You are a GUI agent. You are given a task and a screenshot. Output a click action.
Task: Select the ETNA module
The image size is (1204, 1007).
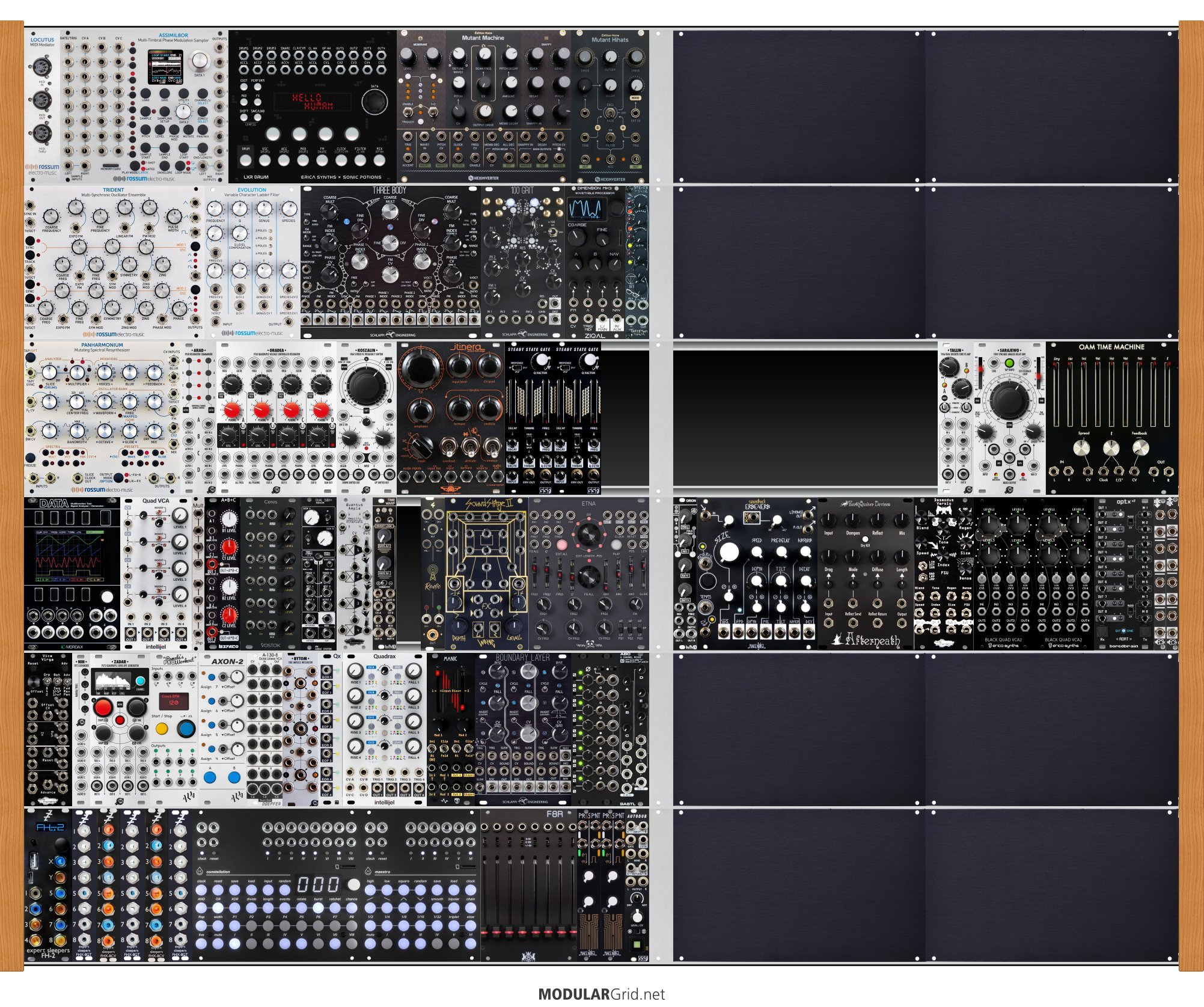(589, 574)
